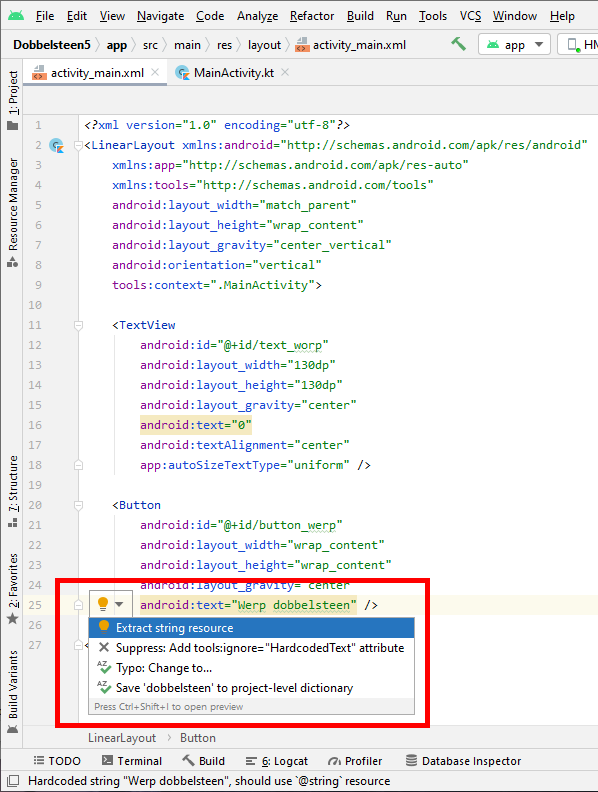Collapse the TextView tag fold marker
The width and height of the screenshot is (598, 792).
(78, 325)
